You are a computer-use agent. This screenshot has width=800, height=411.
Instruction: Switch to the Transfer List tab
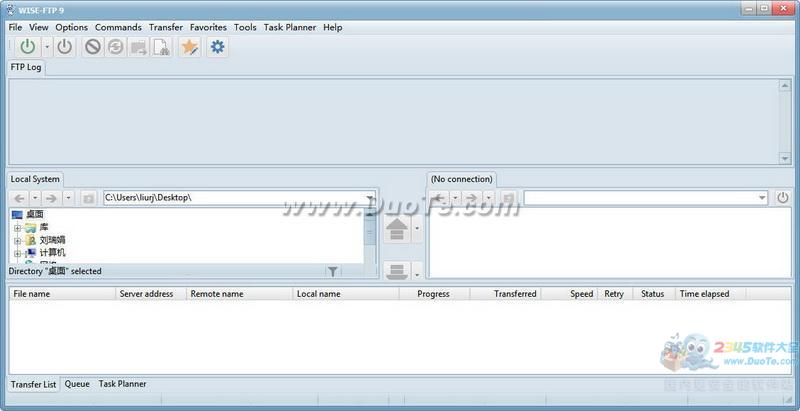tap(34, 384)
